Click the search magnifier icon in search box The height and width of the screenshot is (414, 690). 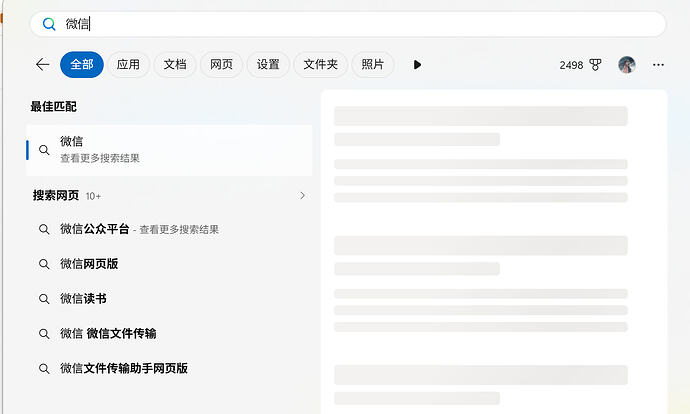[x=49, y=24]
